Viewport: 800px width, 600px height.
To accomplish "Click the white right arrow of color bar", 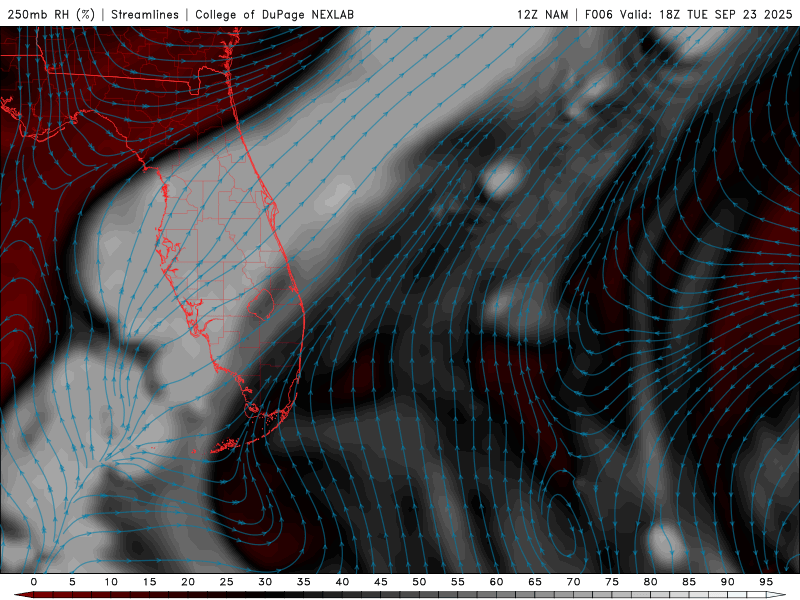I will [x=776, y=595].
